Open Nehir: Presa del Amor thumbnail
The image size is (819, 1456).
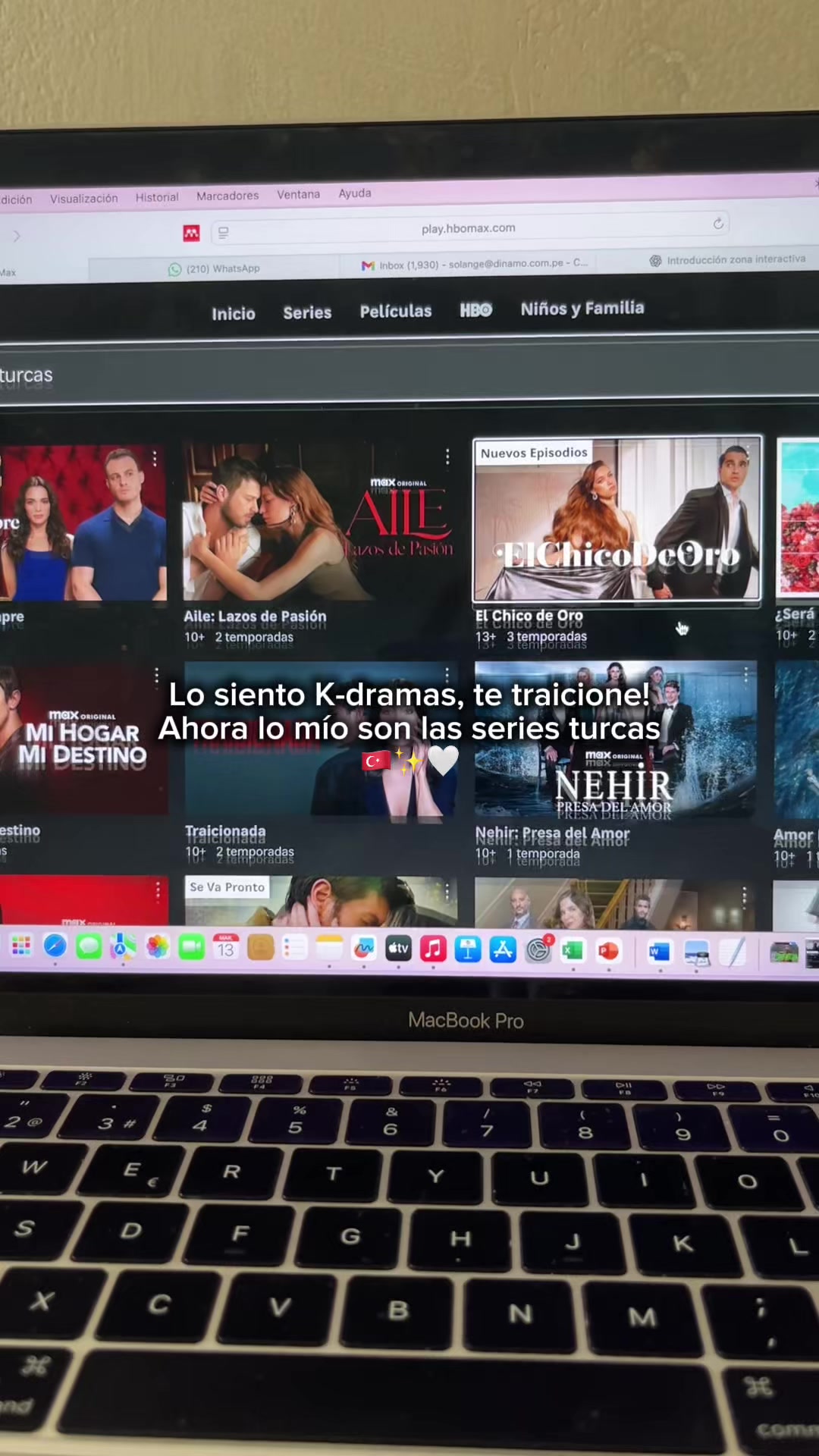click(x=616, y=740)
